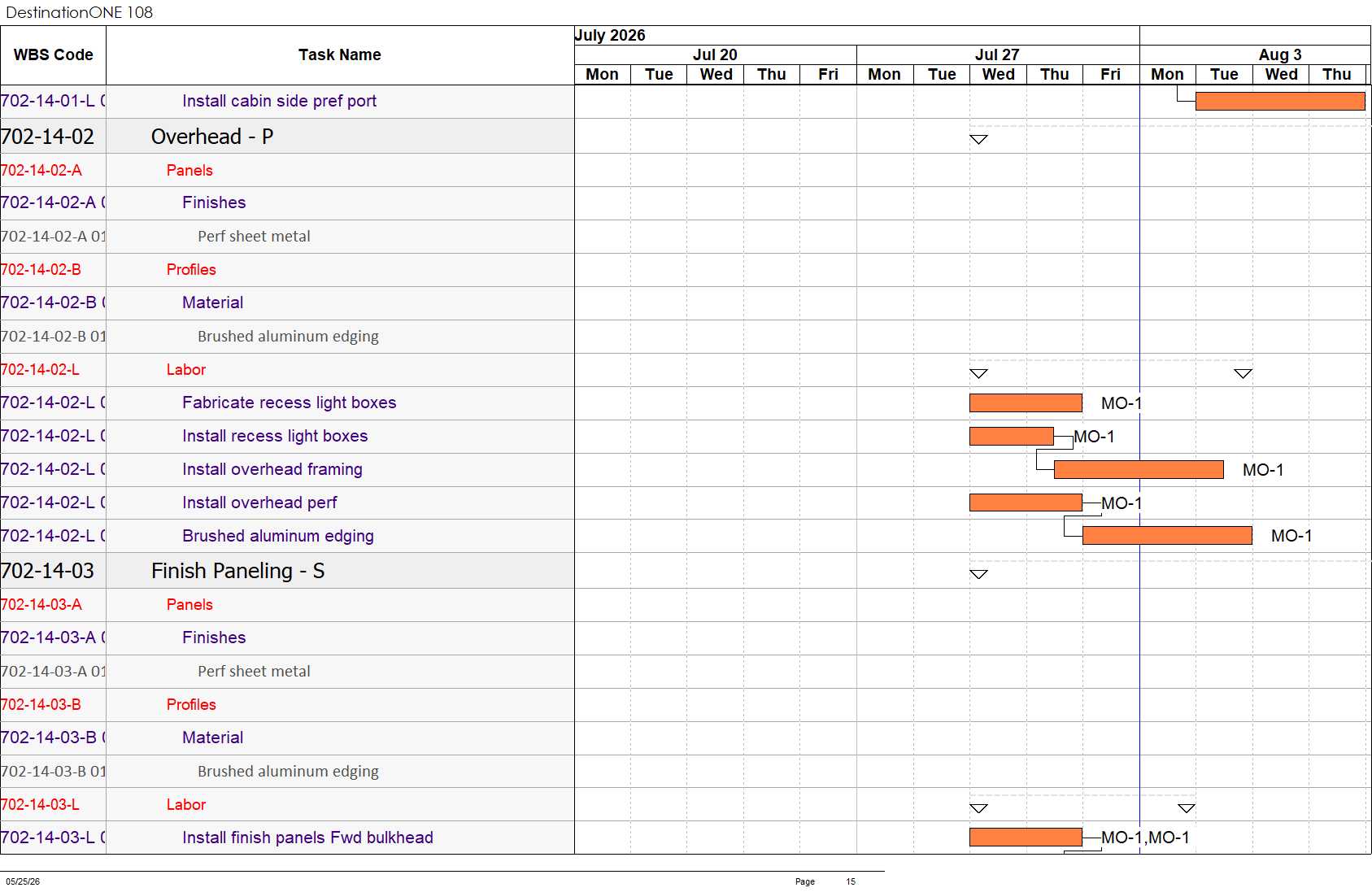The height and width of the screenshot is (892, 1372).
Task: Select Perf sheet metal in row 702-14-03-A 01
Action: click(254, 672)
